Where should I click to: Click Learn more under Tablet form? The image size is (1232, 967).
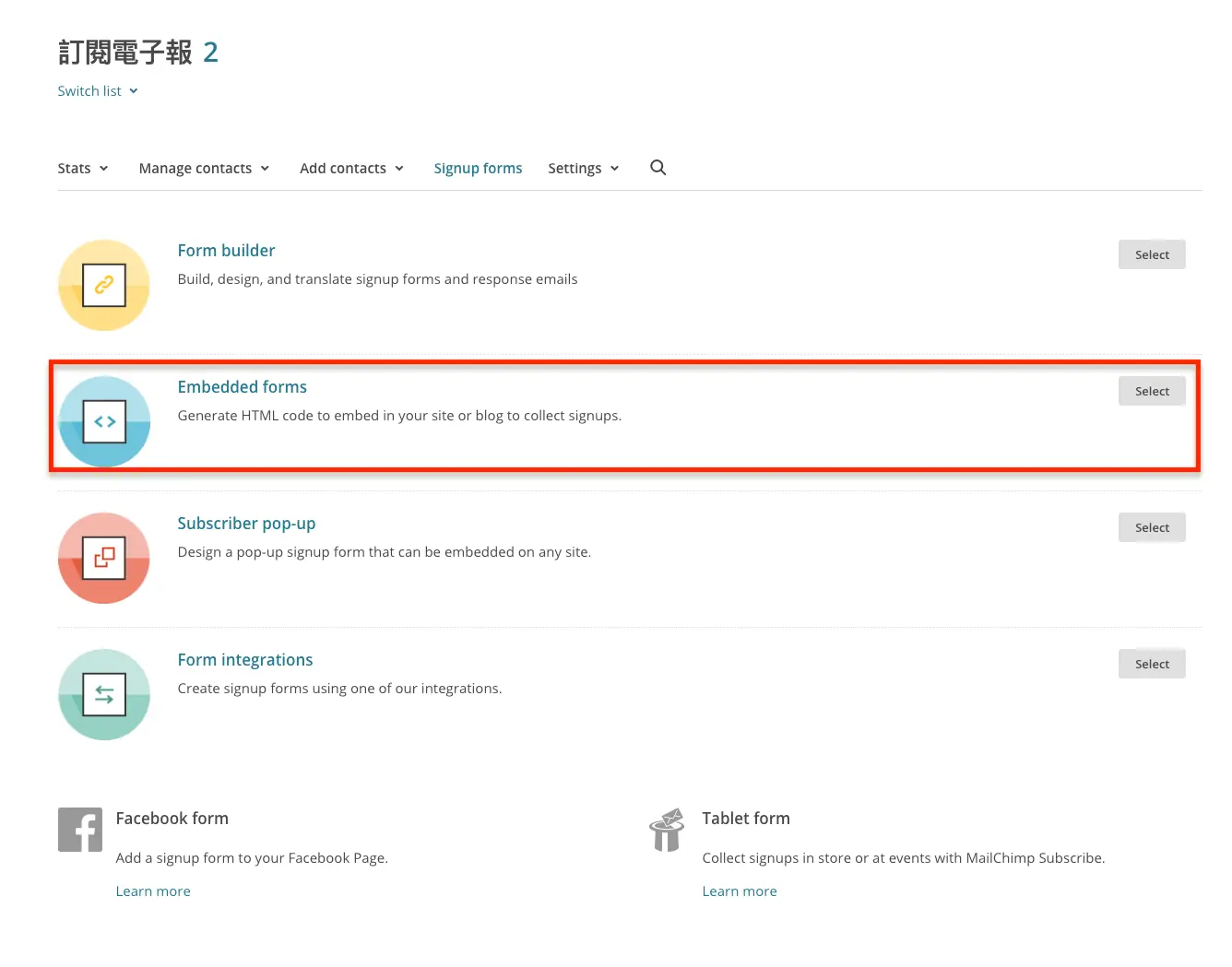click(740, 891)
